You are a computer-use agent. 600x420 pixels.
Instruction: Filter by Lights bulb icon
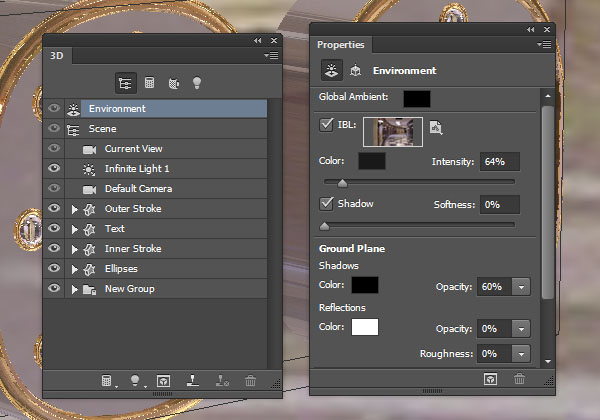(x=197, y=83)
